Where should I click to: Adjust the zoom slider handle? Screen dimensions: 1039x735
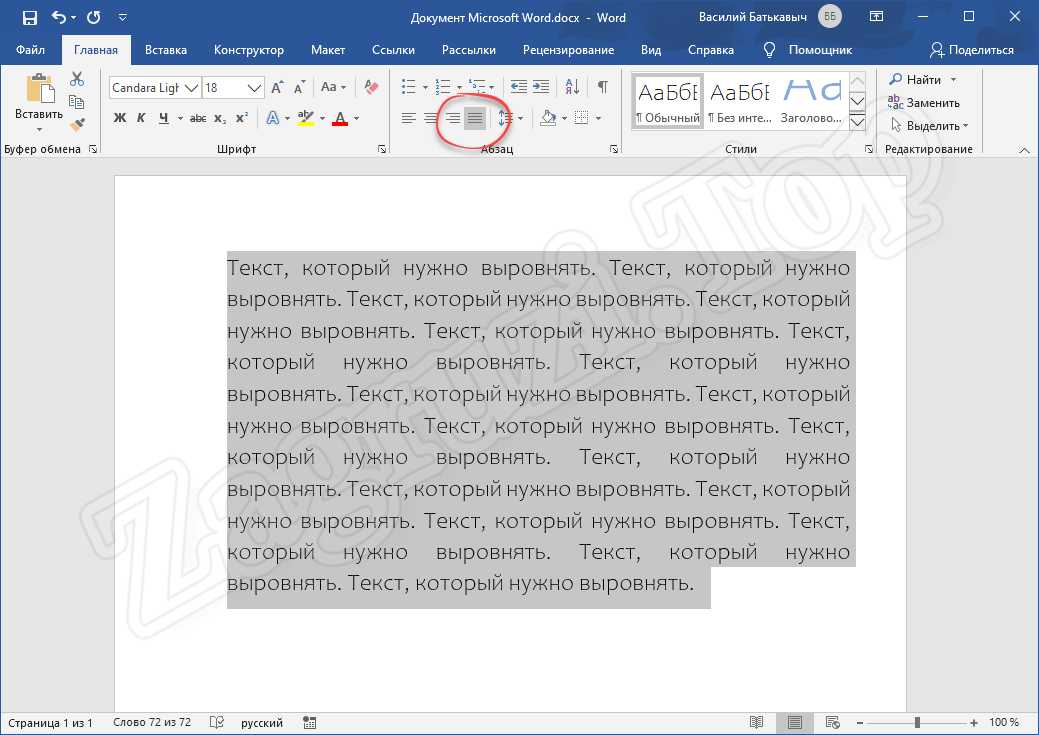point(917,722)
